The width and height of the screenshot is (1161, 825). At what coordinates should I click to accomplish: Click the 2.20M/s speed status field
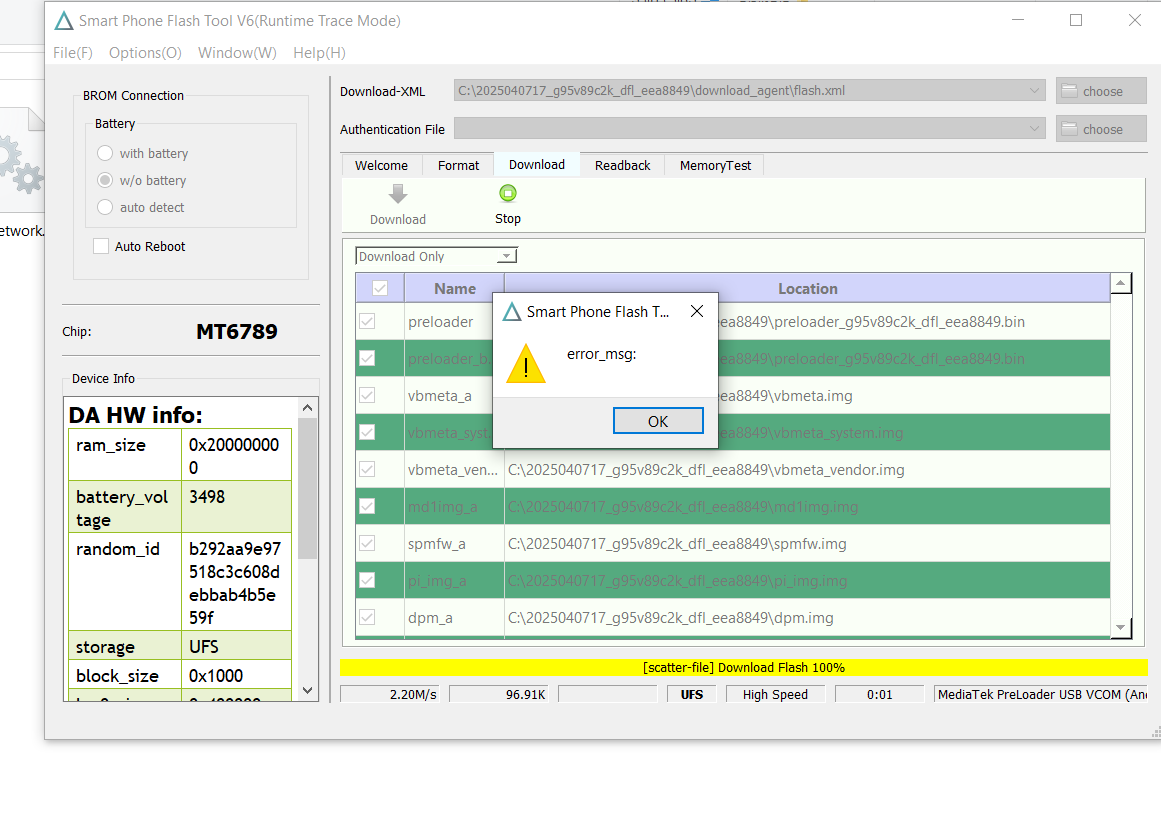click(389, 694)
